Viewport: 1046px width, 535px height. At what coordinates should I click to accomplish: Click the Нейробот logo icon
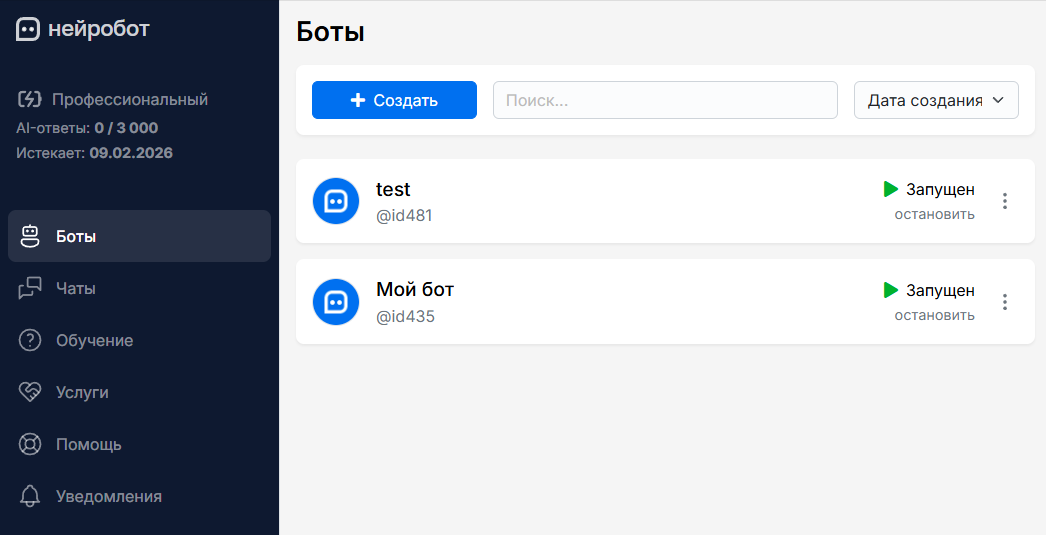tap(28, 29)
